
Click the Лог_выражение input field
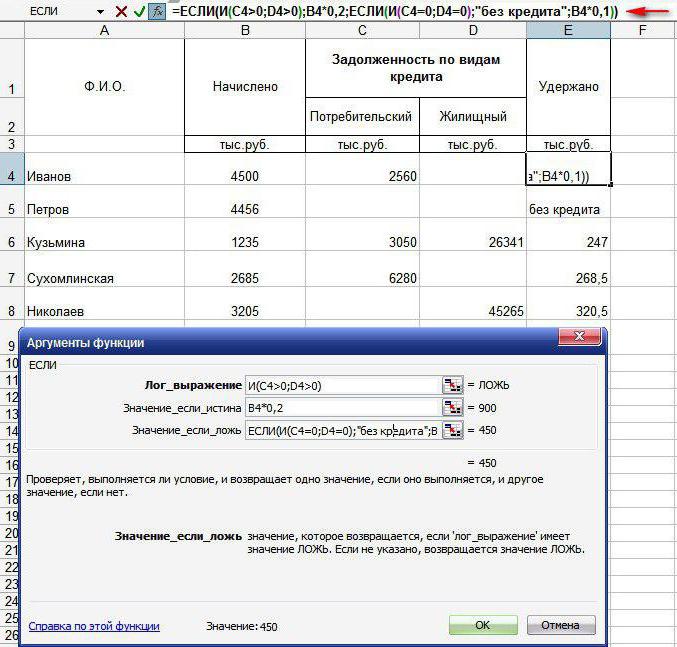pos(343,385)
